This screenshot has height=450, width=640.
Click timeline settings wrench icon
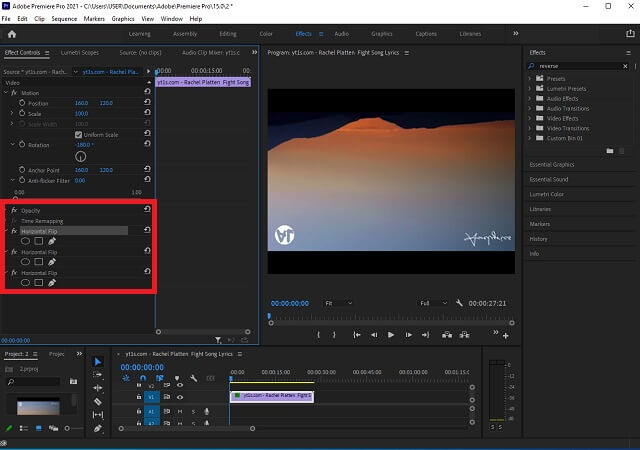pos(193,378)
